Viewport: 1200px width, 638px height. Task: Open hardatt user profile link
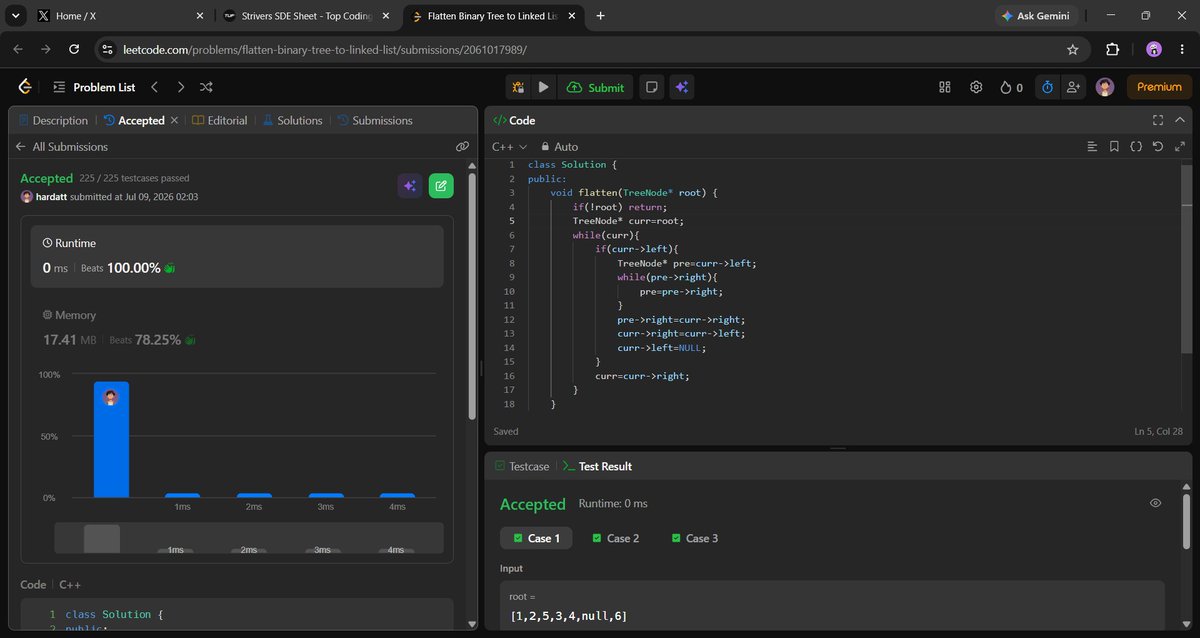(x=51, y=197)
